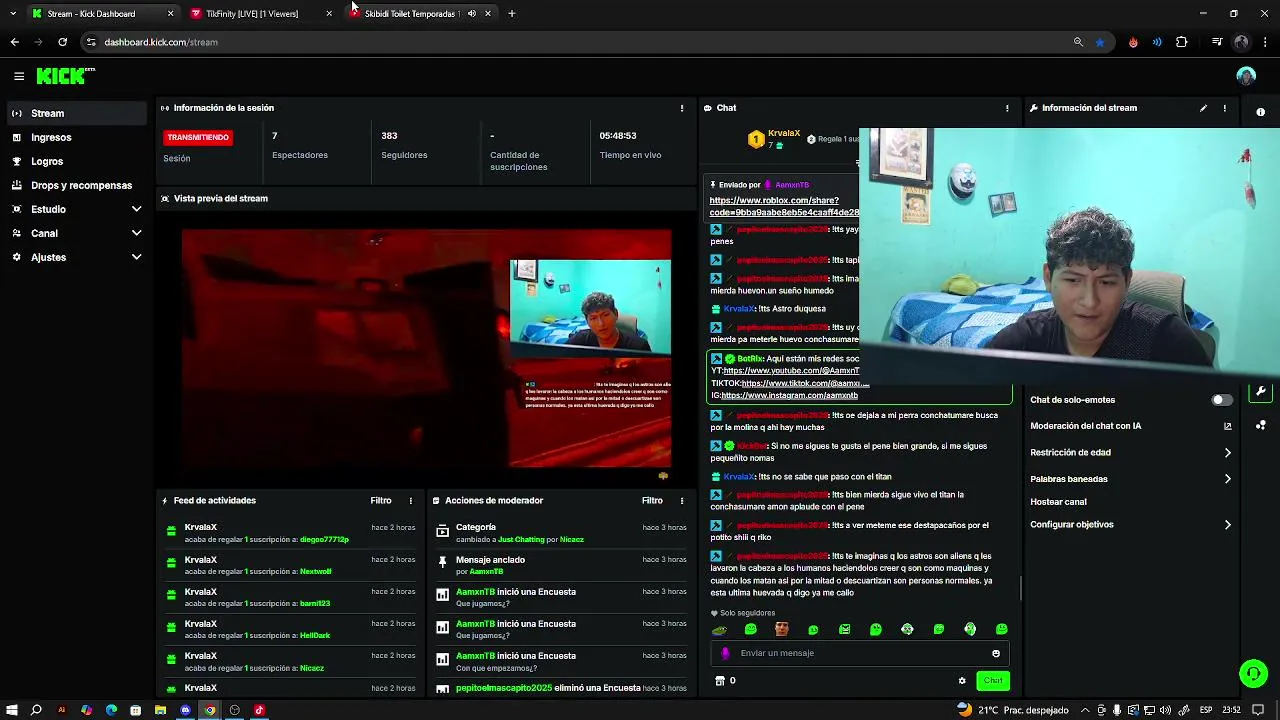
Task: Go to Drops y recompensas in sidebar
Action: coord(76,185)
